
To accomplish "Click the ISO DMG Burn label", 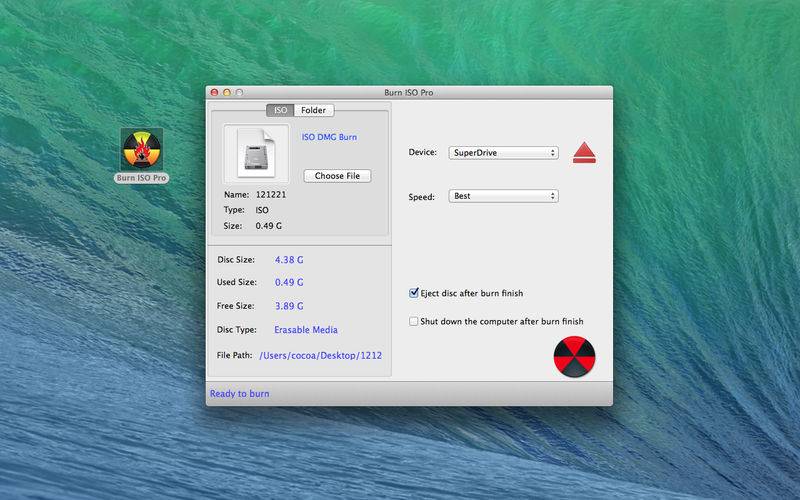I will 329,137.
